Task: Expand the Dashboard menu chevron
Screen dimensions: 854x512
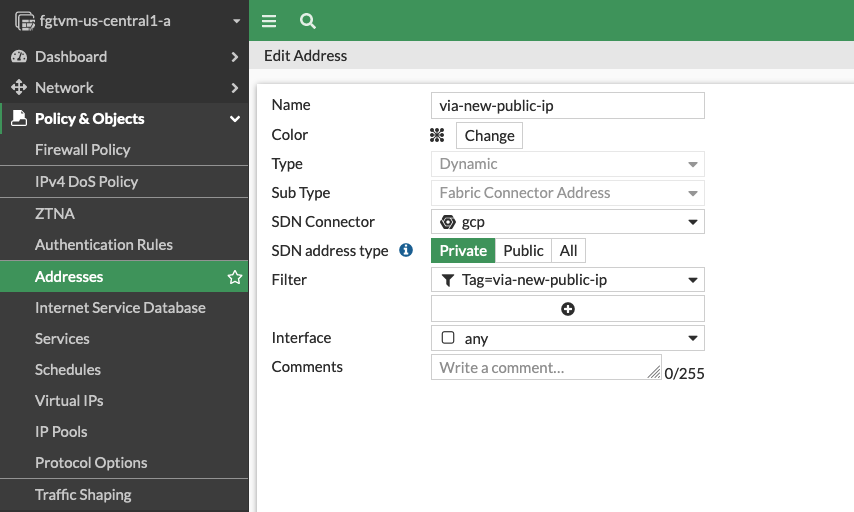Action: pyautogui.click(x=235, y=57)
